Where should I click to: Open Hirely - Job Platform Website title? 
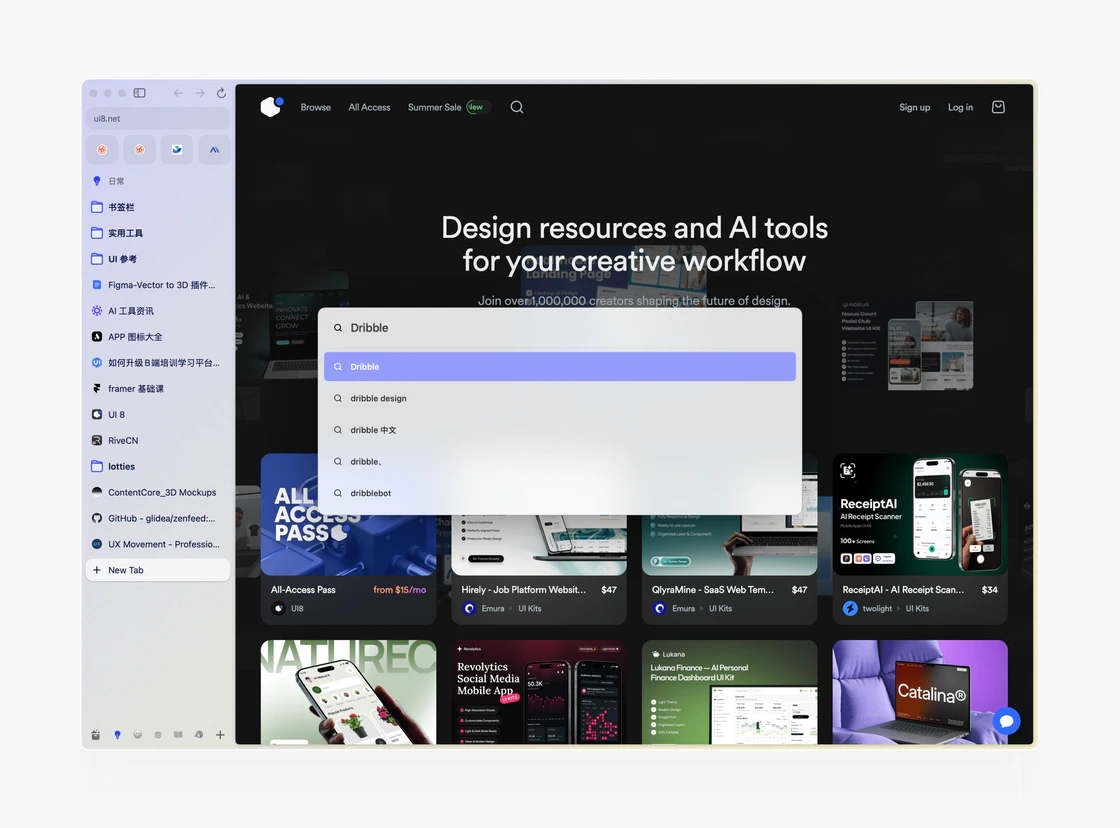tap(524, 590)
